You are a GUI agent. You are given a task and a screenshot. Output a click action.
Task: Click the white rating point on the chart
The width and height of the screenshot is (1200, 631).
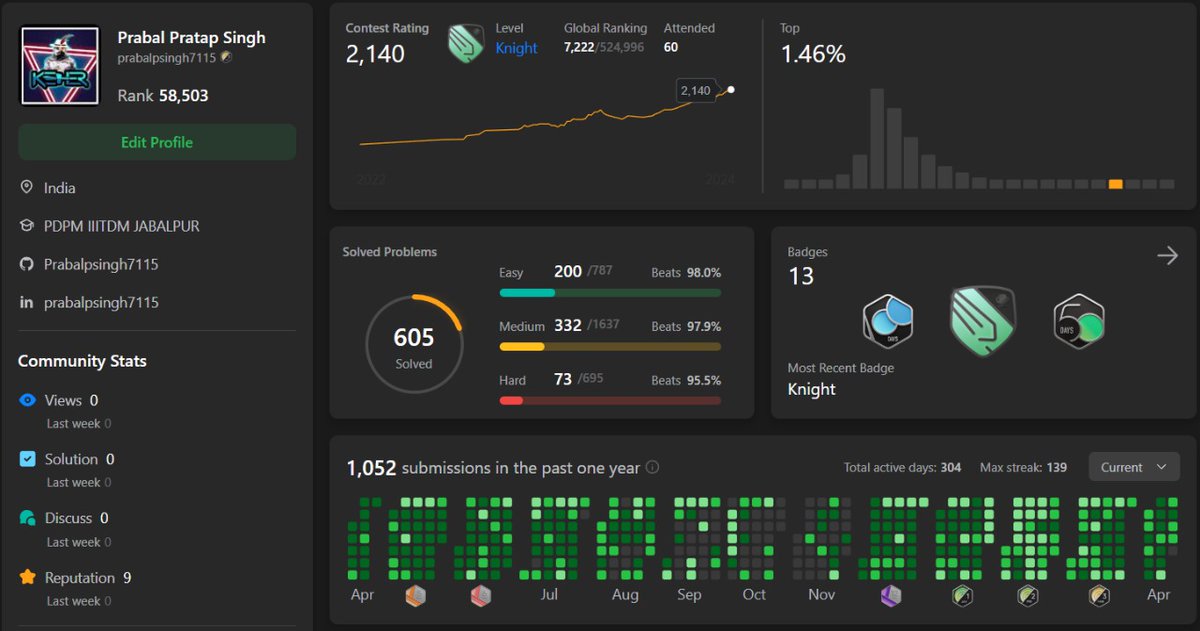(731, 90)
